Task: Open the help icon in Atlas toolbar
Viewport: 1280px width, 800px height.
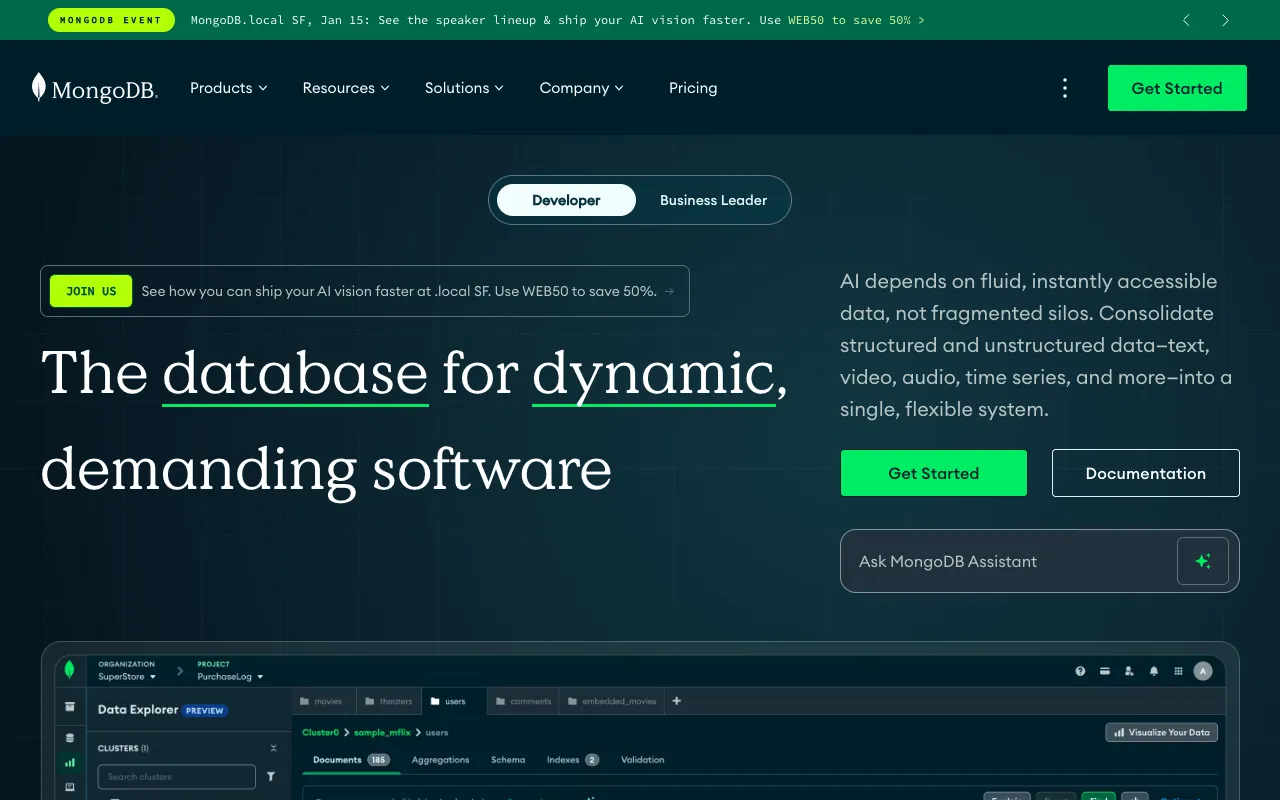Action: pyautogui.click(x=1080, y=671)
